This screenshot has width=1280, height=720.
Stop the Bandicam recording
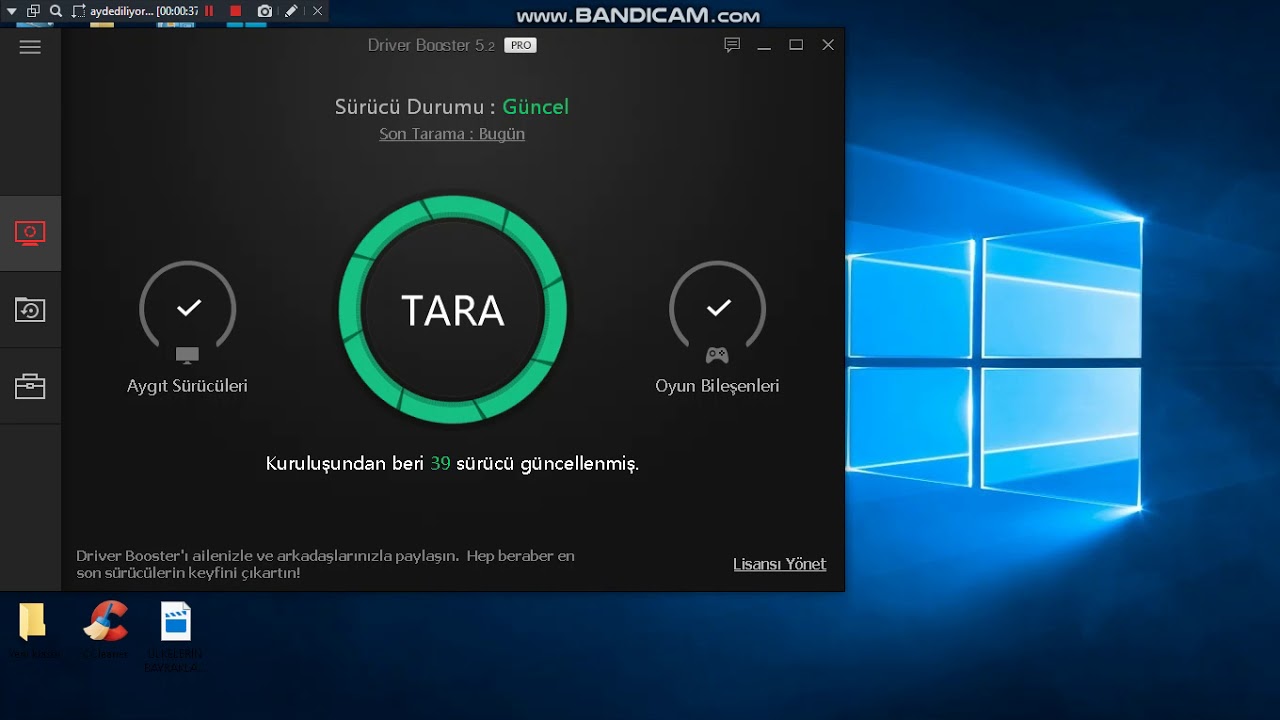click(x=236, y=11)
